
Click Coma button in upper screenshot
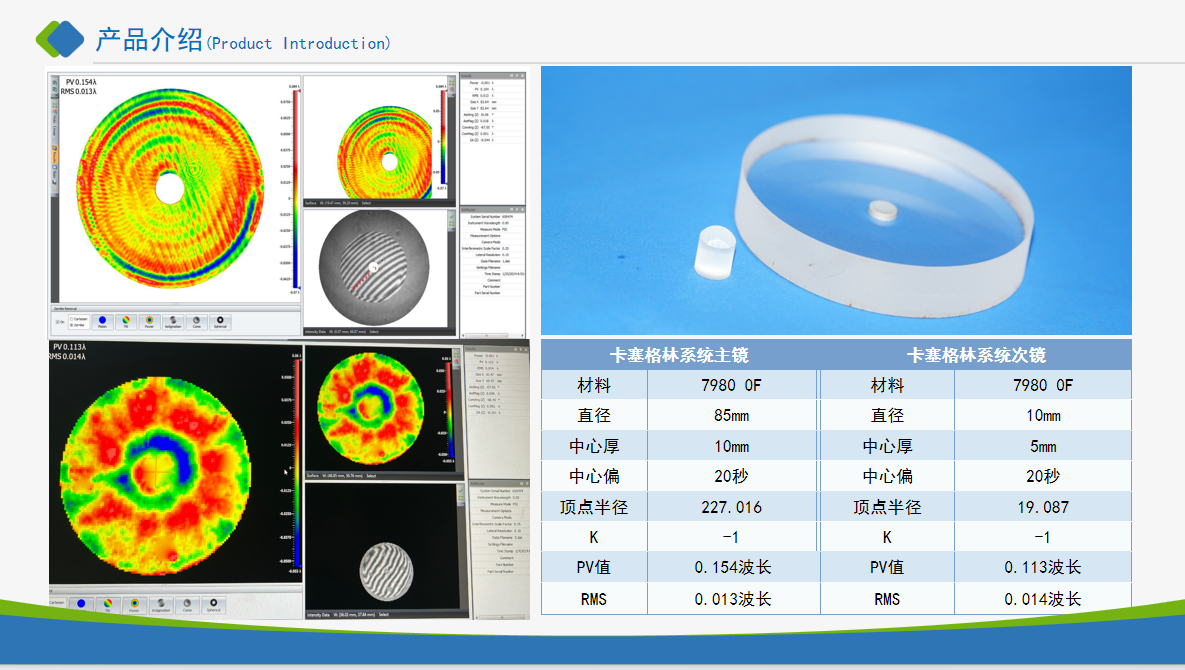click(x=196, y=322)
